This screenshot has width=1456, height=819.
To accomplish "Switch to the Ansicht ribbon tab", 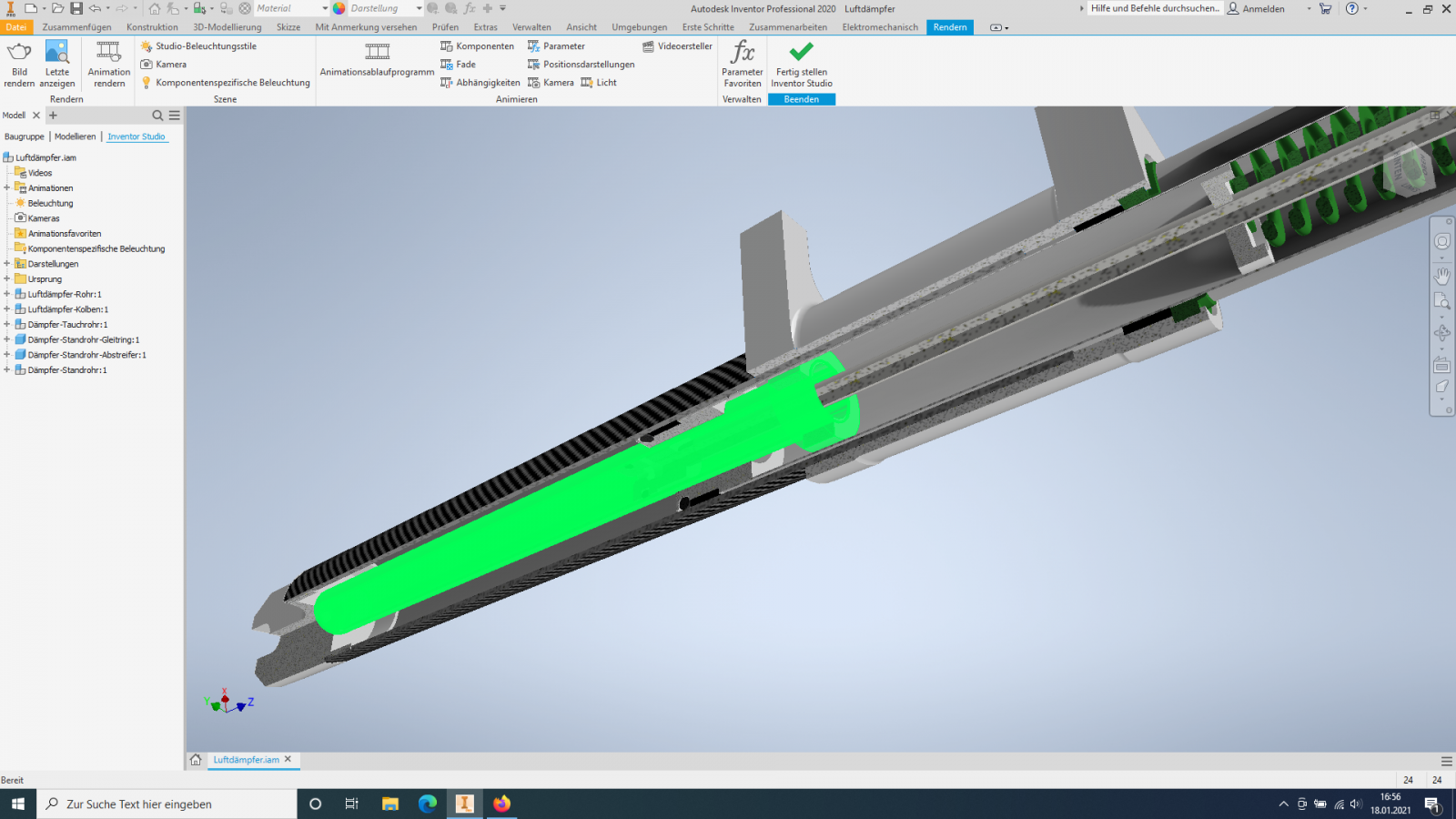I will [581, 27].
